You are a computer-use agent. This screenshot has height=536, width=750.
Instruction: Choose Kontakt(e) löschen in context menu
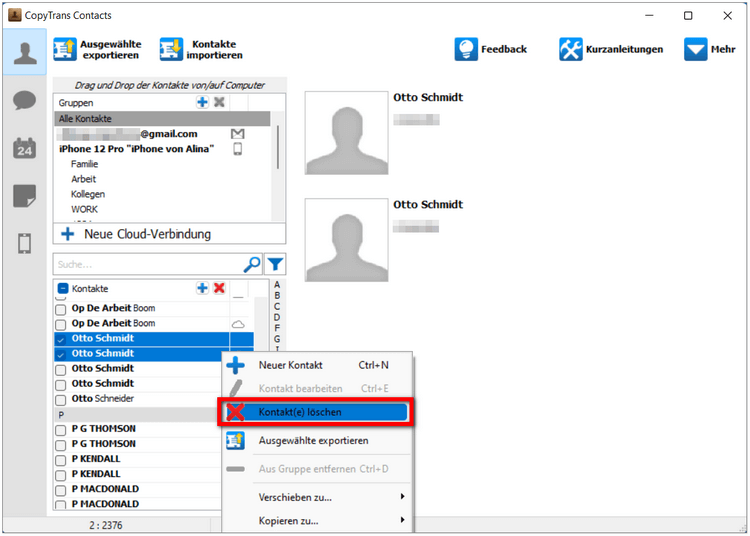pos(316,412)
